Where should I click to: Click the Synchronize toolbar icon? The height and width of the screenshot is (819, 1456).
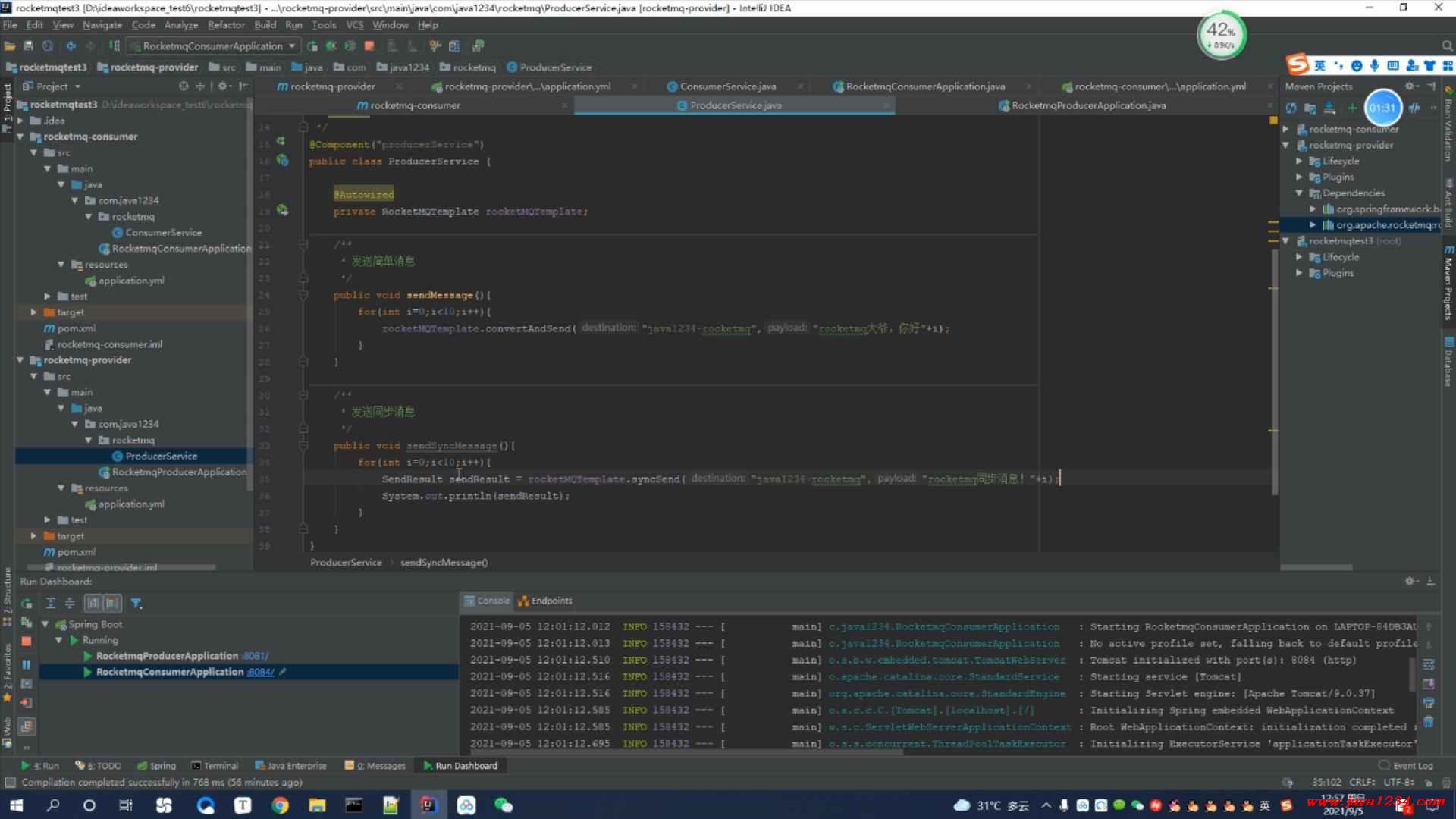(48, 46)
